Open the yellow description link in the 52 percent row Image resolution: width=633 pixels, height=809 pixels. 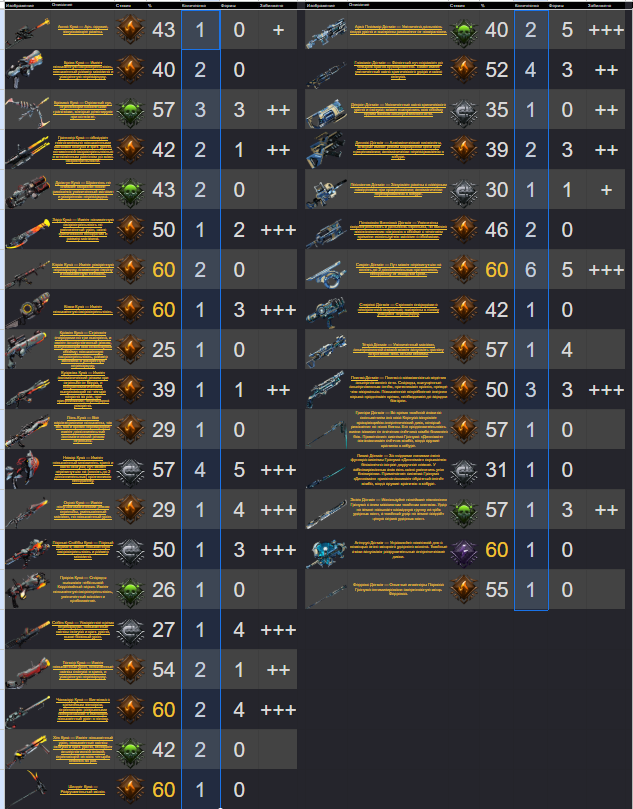pos(398,70)
